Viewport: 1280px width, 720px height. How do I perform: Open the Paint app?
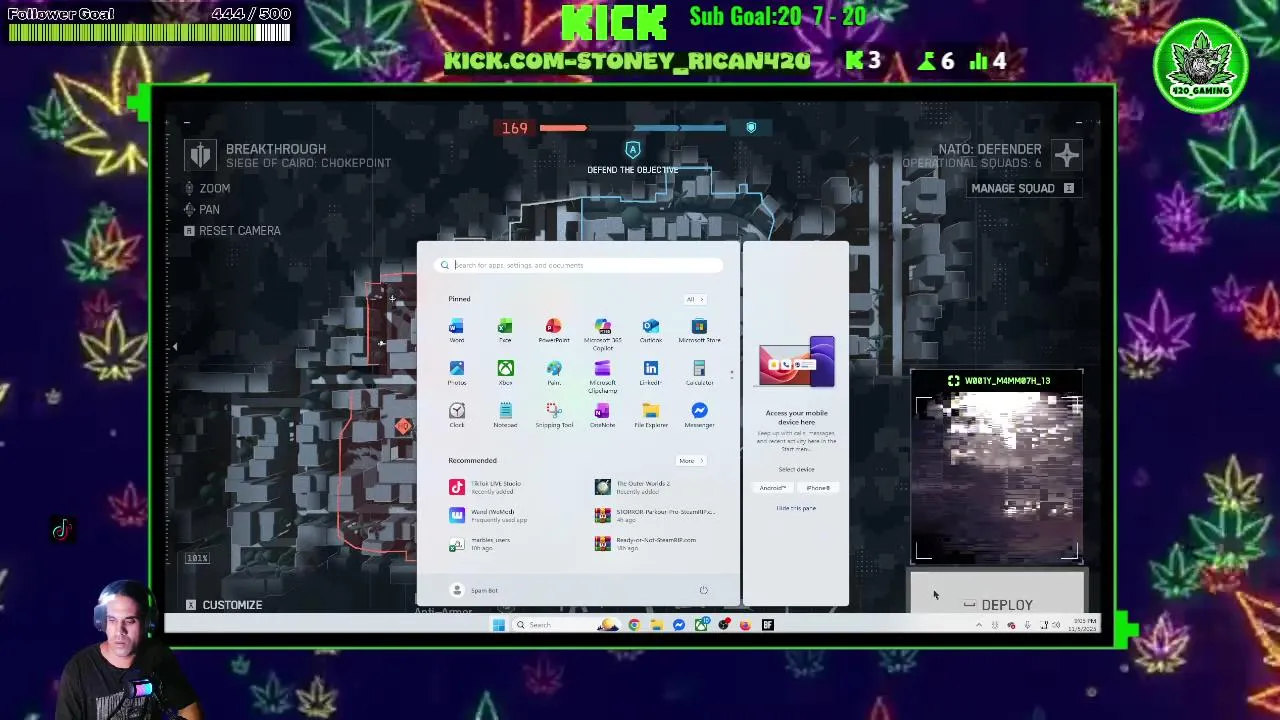pyautogui.click(x=553, y=373)
